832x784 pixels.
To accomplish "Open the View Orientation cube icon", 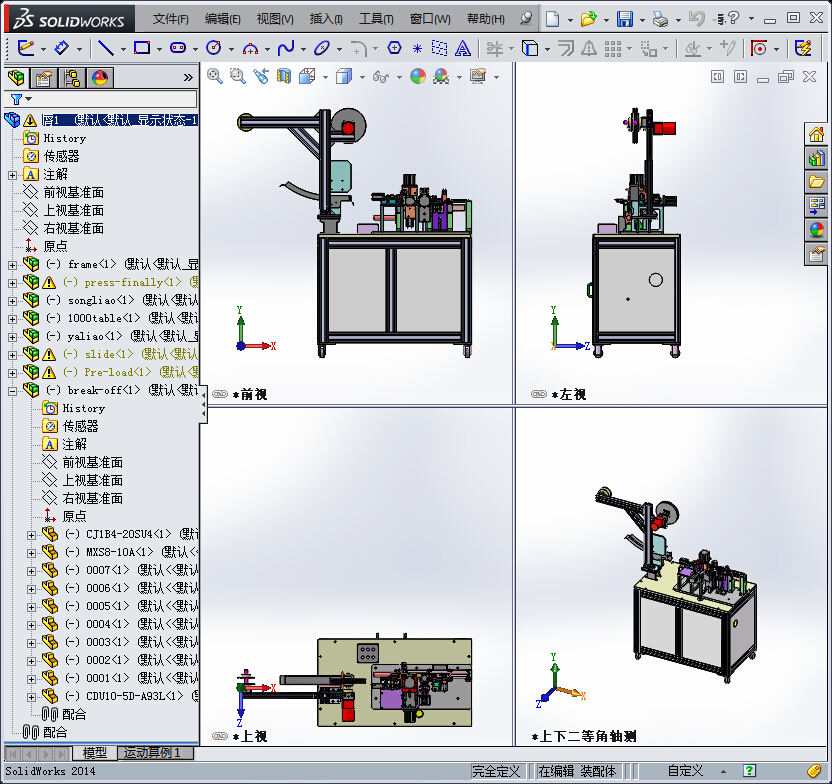I will (x=307, y=77).
